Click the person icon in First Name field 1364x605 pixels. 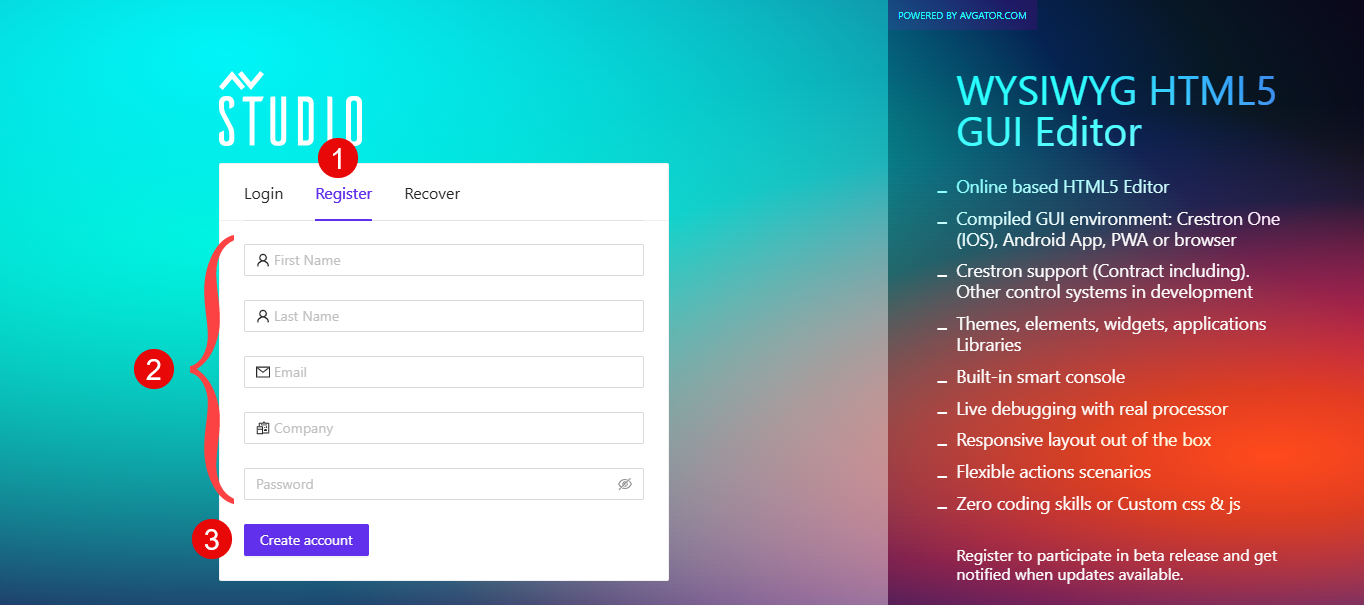tap(263, 260)
